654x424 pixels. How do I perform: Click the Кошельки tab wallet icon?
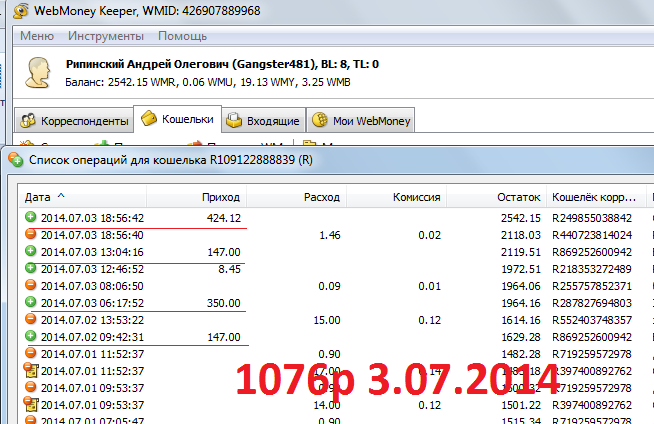(149, 118)
